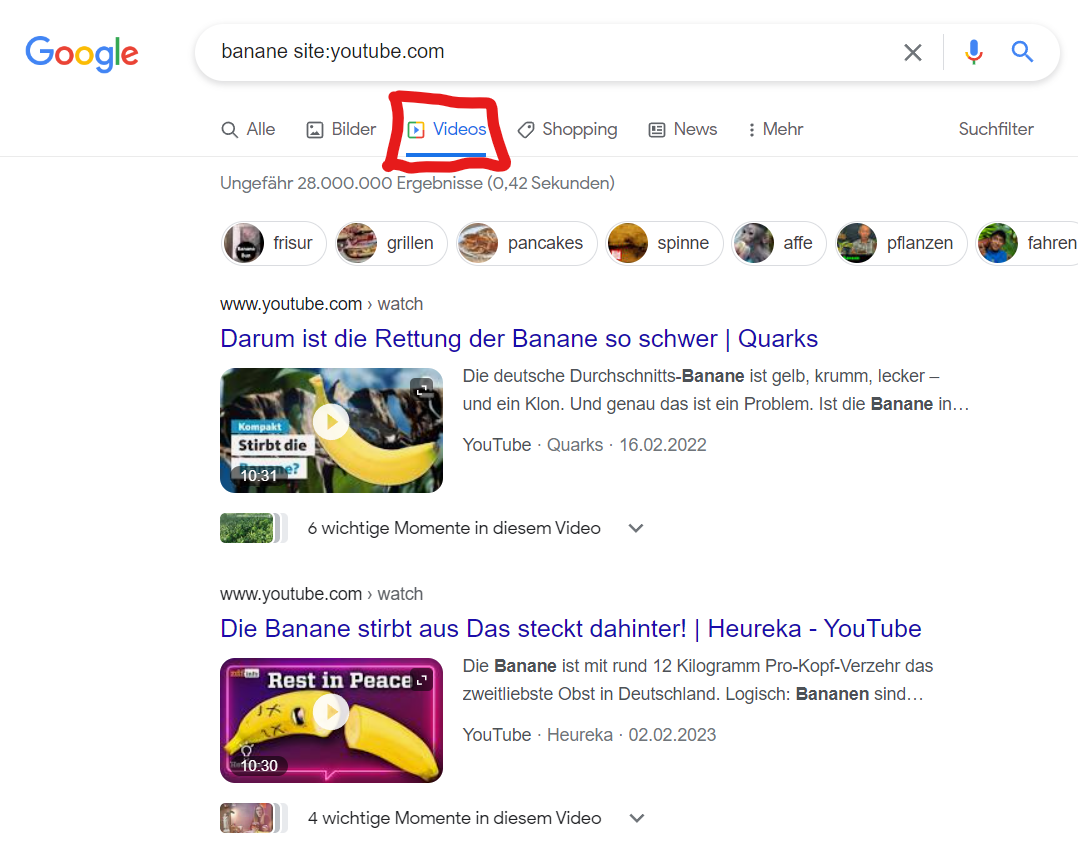Image resolution: width=1078 pixels, height=855 pixels.
Task: Start voice search with the microphone icon
Action: (974, 52)
